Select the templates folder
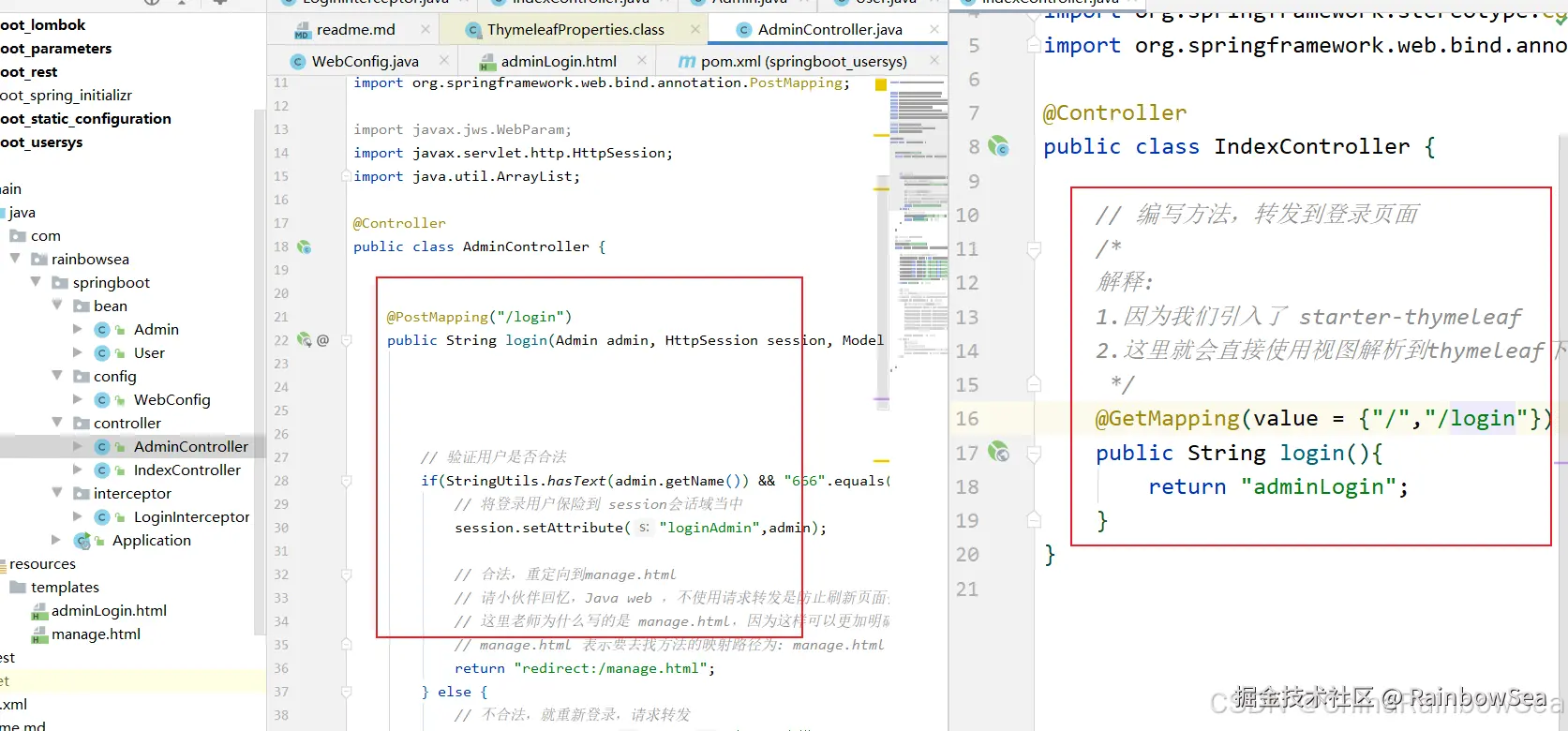1568x731 pixels. click(65, 587)
